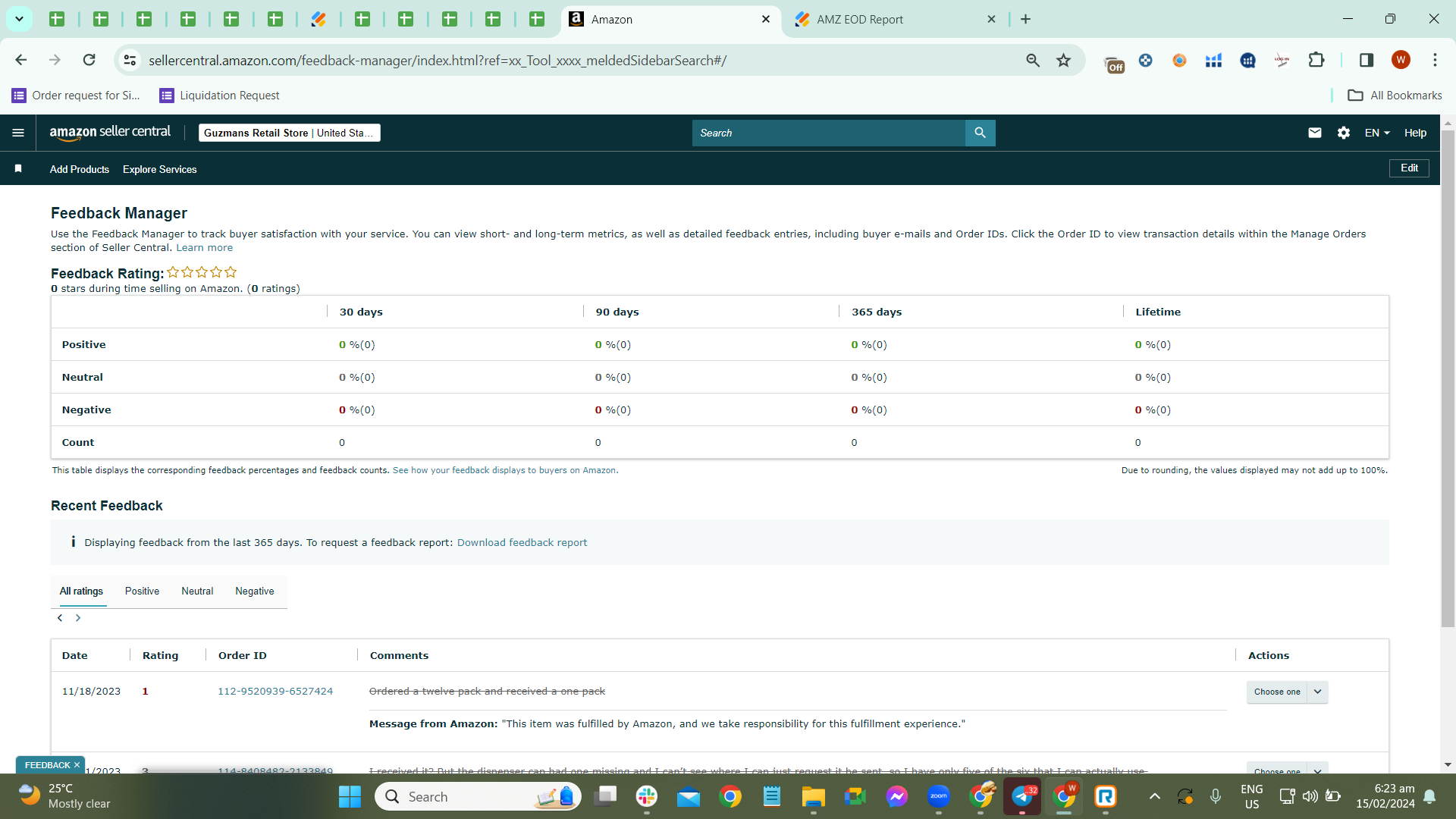Show hidden system tray icons chevron

(1154, 796)
